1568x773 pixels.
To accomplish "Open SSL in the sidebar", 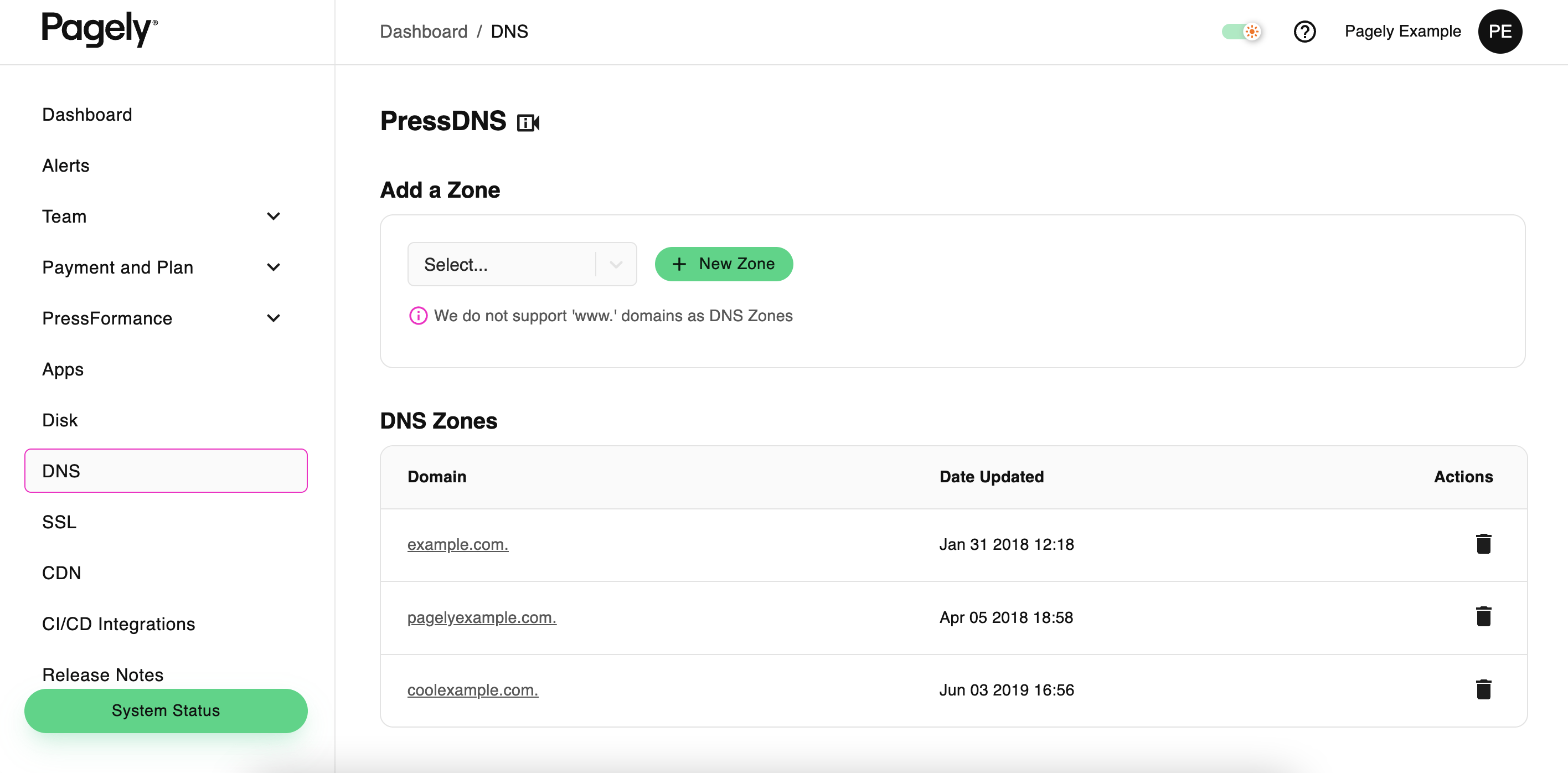I will pos(59,522).
